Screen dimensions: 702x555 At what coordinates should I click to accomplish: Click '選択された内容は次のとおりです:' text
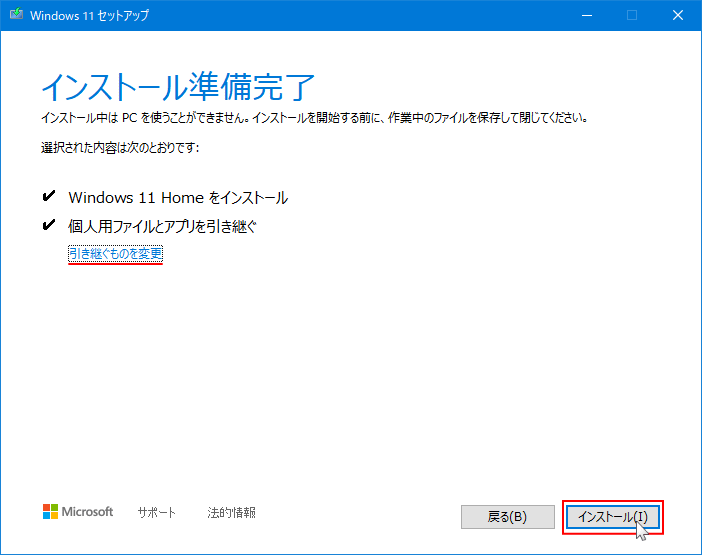pyautogui.click(x=120, y=148)
